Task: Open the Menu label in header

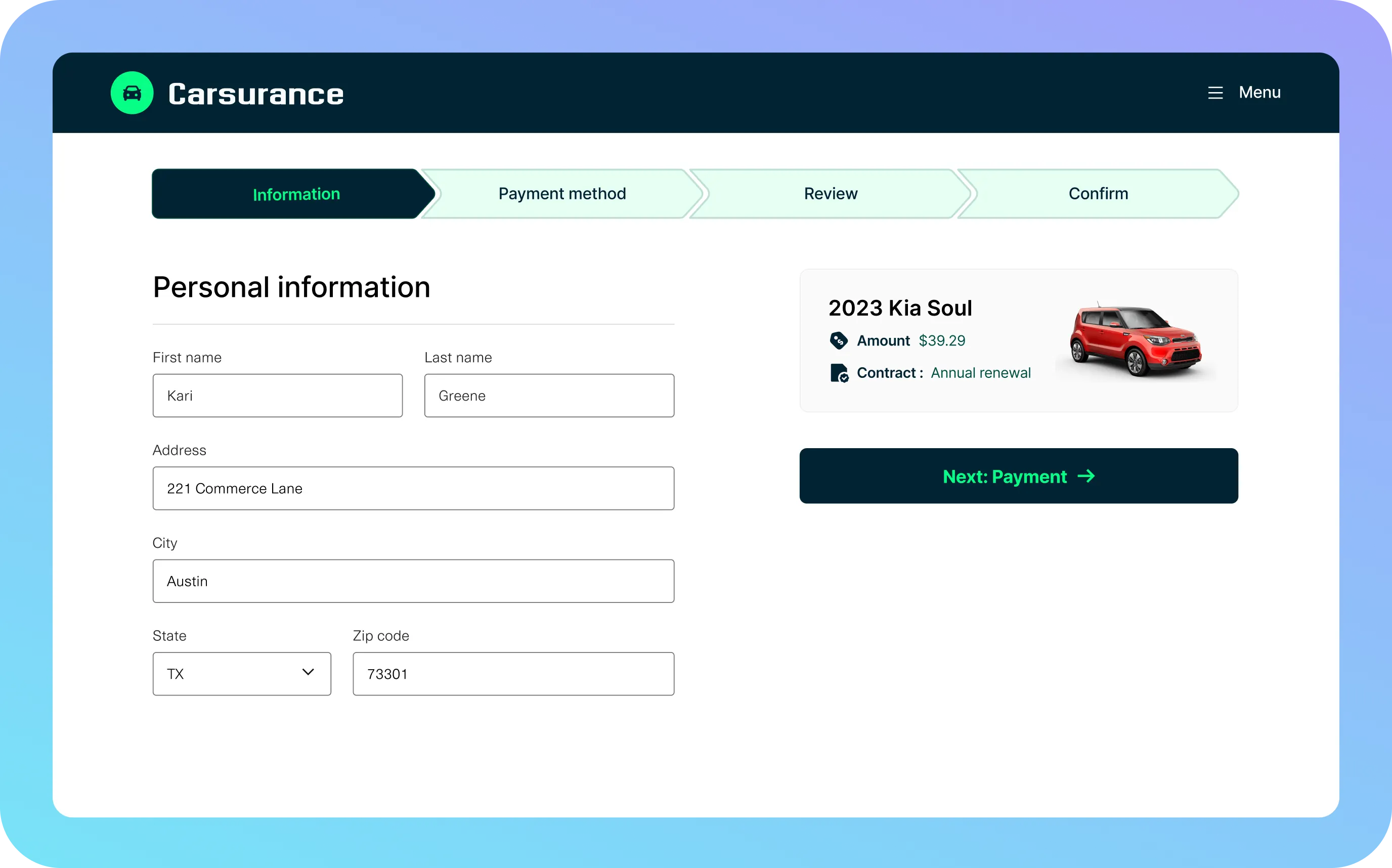Action: click(x=1259, y=93)
